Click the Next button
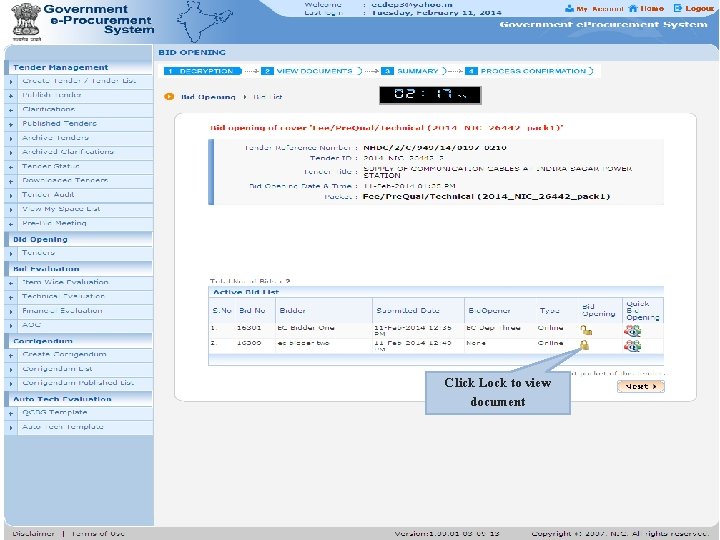This screenshot has height=540, width=720. coord(641,387)
